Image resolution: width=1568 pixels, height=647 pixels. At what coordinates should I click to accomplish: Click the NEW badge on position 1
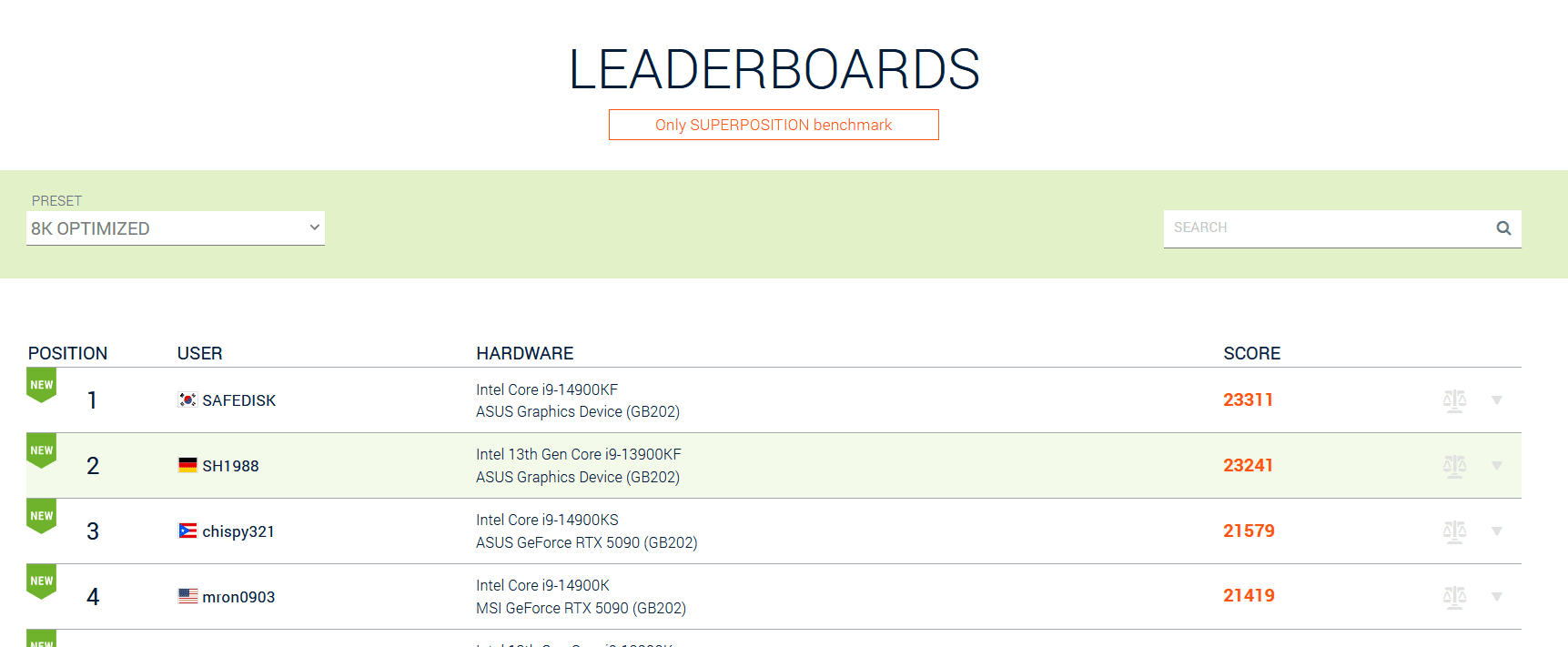(x=42, y=385)
